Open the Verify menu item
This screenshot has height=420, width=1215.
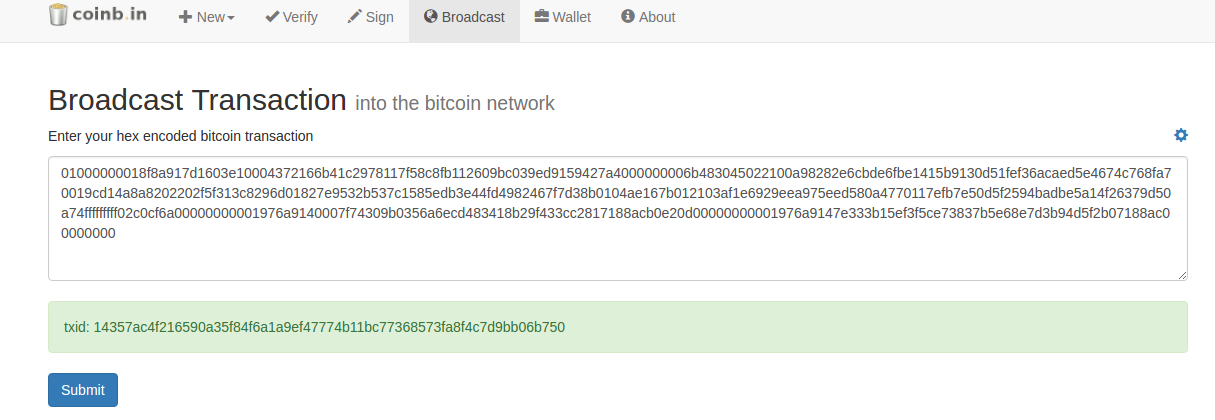click(x=292, y=17)
